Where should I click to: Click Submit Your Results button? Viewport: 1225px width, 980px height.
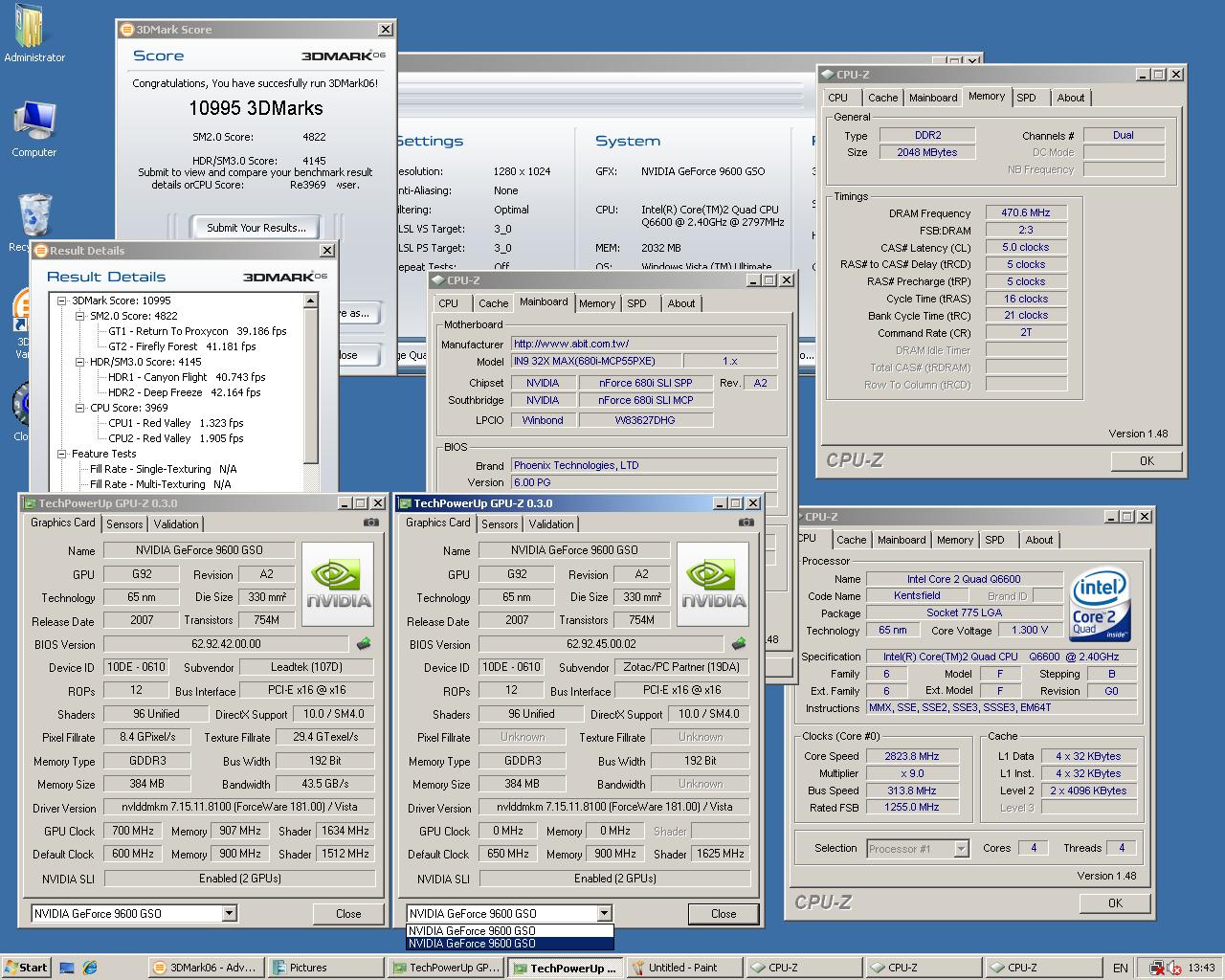(x=256, y=228)
